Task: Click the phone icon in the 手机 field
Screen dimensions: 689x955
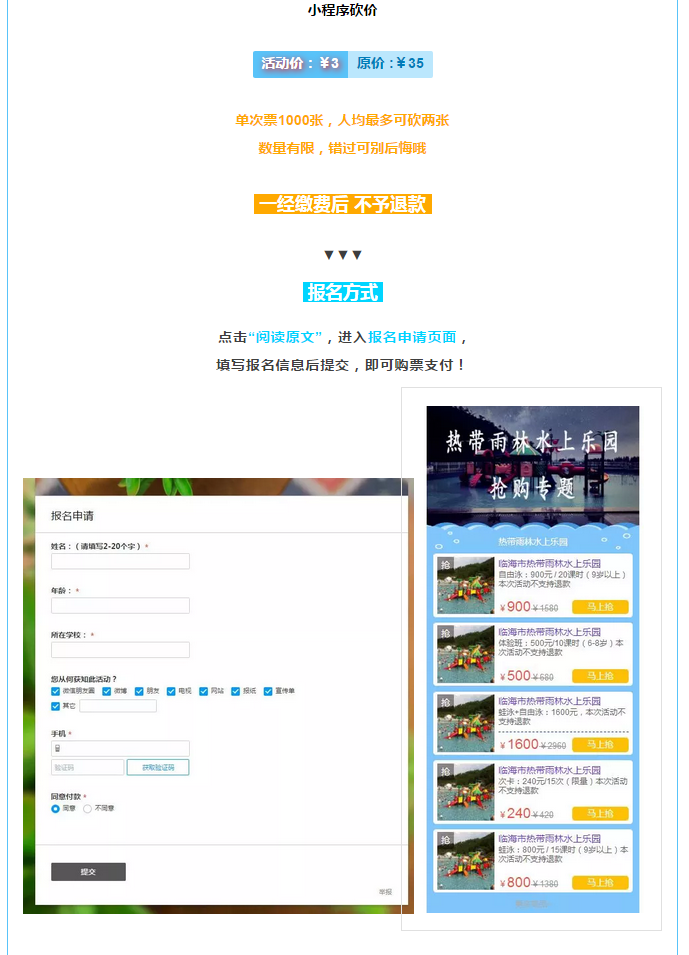Action: coord(58,748)
